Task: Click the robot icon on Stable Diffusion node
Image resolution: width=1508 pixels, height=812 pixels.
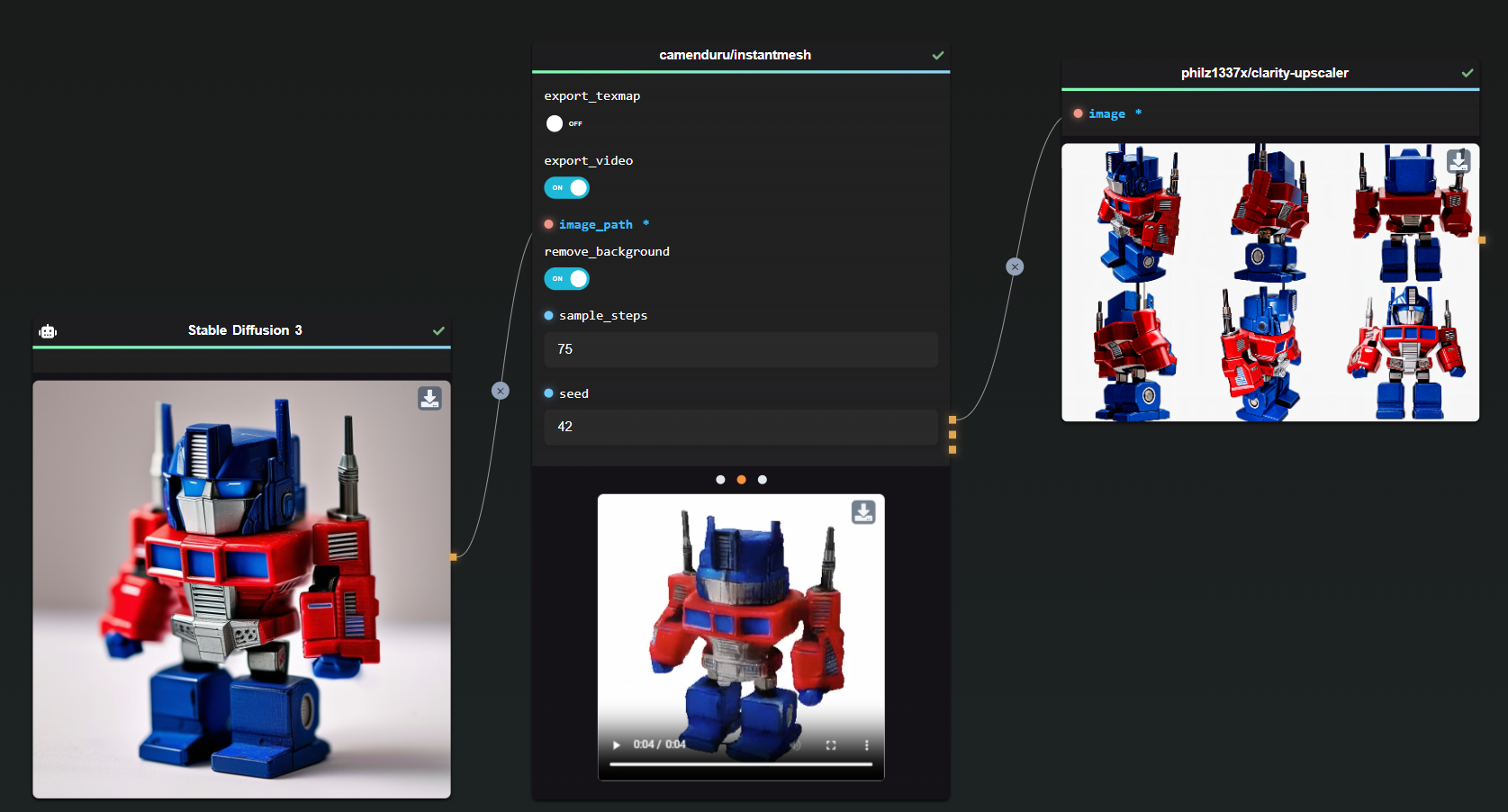Action: [48, 331]
